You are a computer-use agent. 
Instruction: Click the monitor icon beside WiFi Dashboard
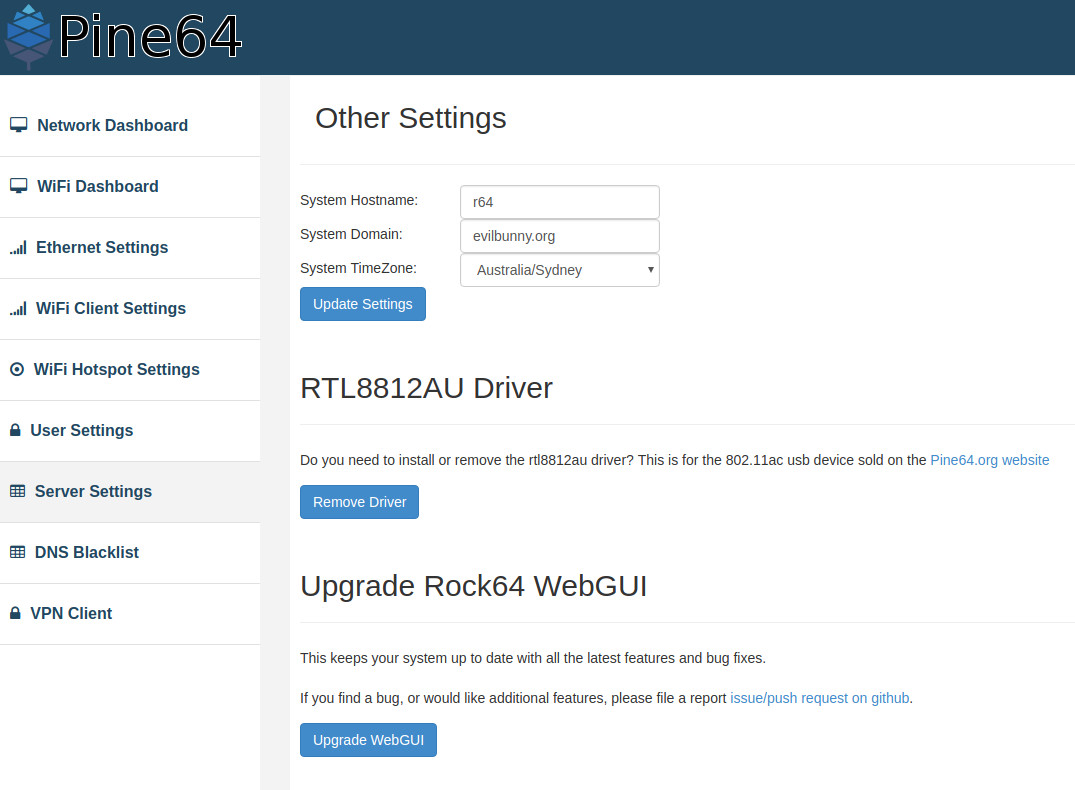pos(19,186)
